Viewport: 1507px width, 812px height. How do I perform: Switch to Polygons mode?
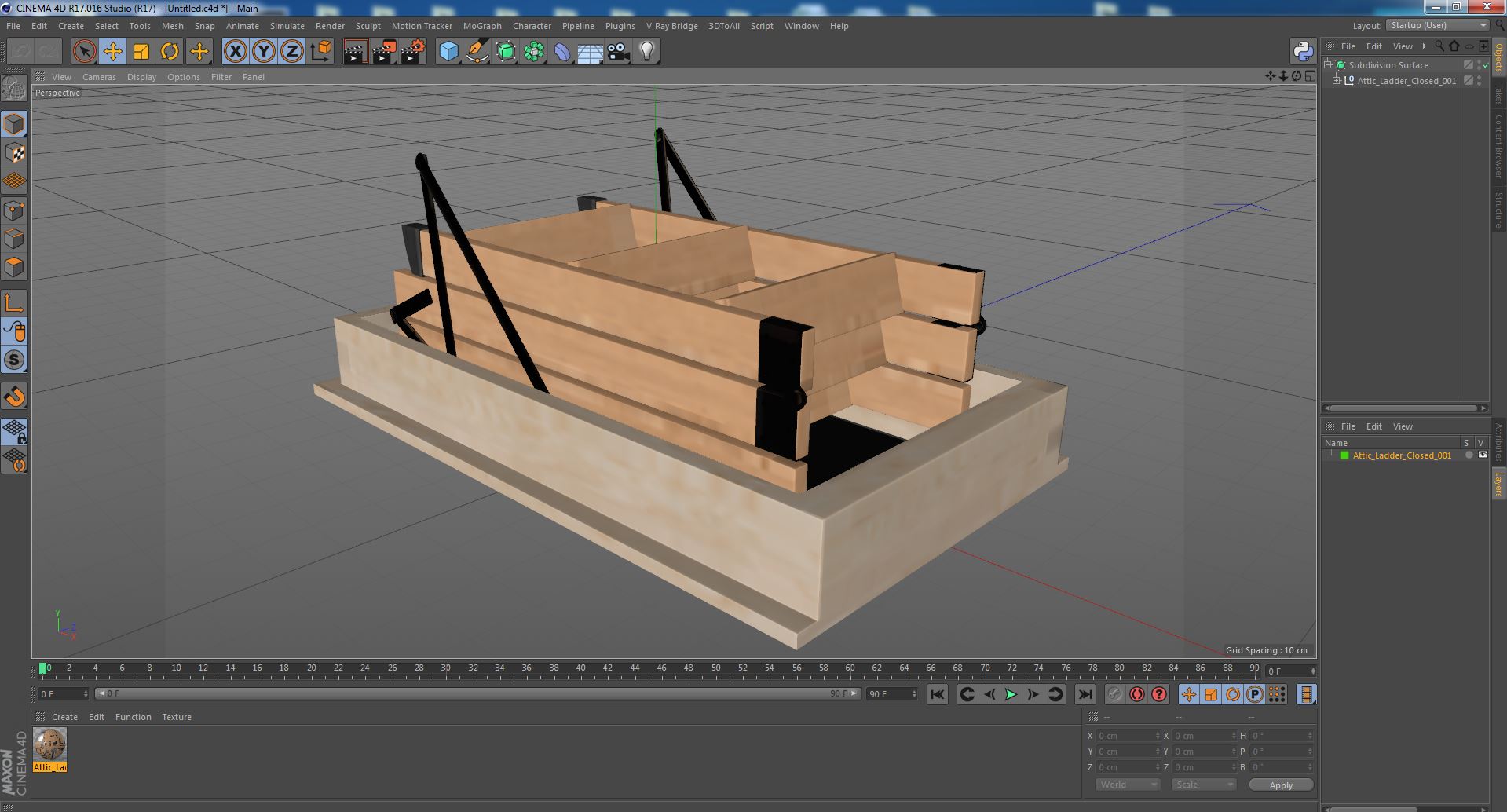[14, 267]
